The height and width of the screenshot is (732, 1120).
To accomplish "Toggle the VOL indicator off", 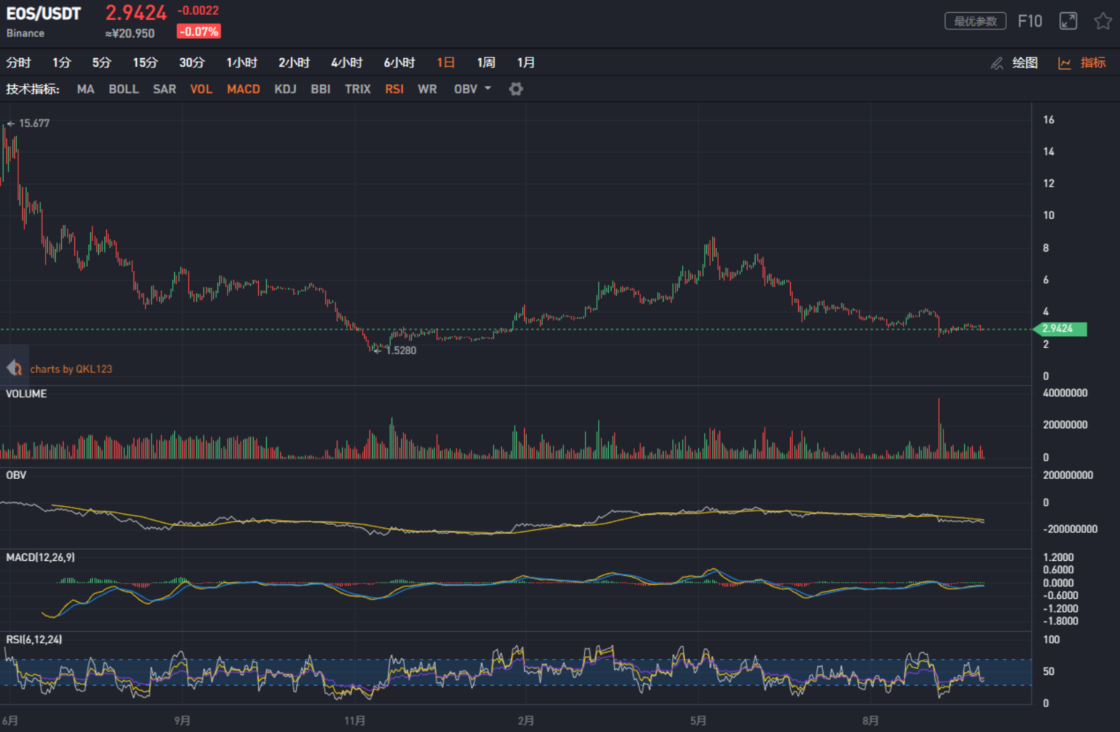I will [201, 89].
